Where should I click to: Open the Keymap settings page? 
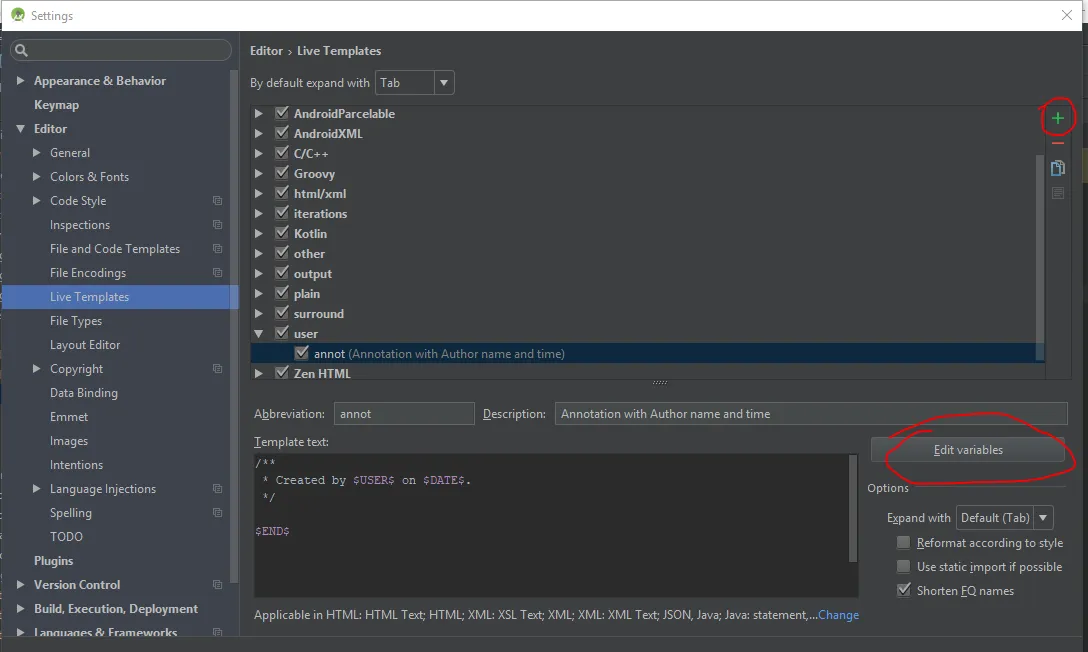(56, 105)
